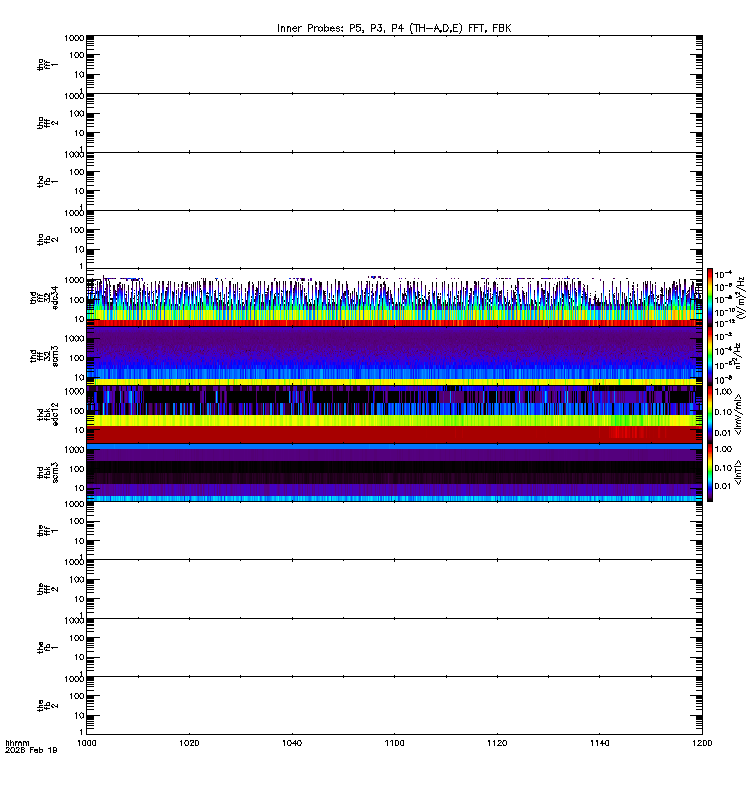The image size is (750, 800).
Task: Select the "tha fb 1" panel label
Action: pos(47,182)
